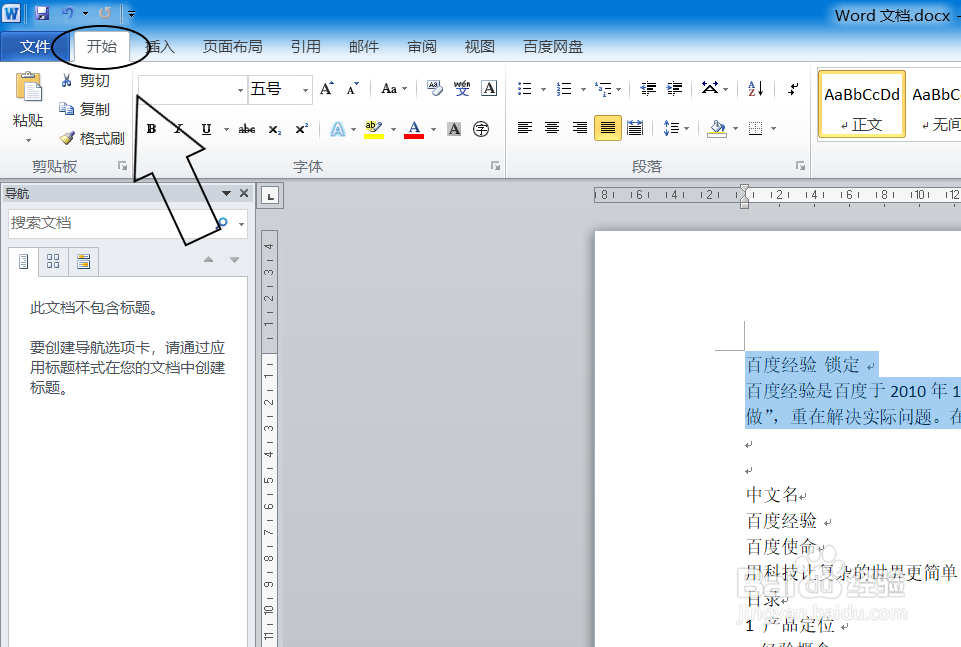Open the highlight color dropdown arrow
Image resolution: width=961 pixels, height=647 pixels.
coord(393,129)
